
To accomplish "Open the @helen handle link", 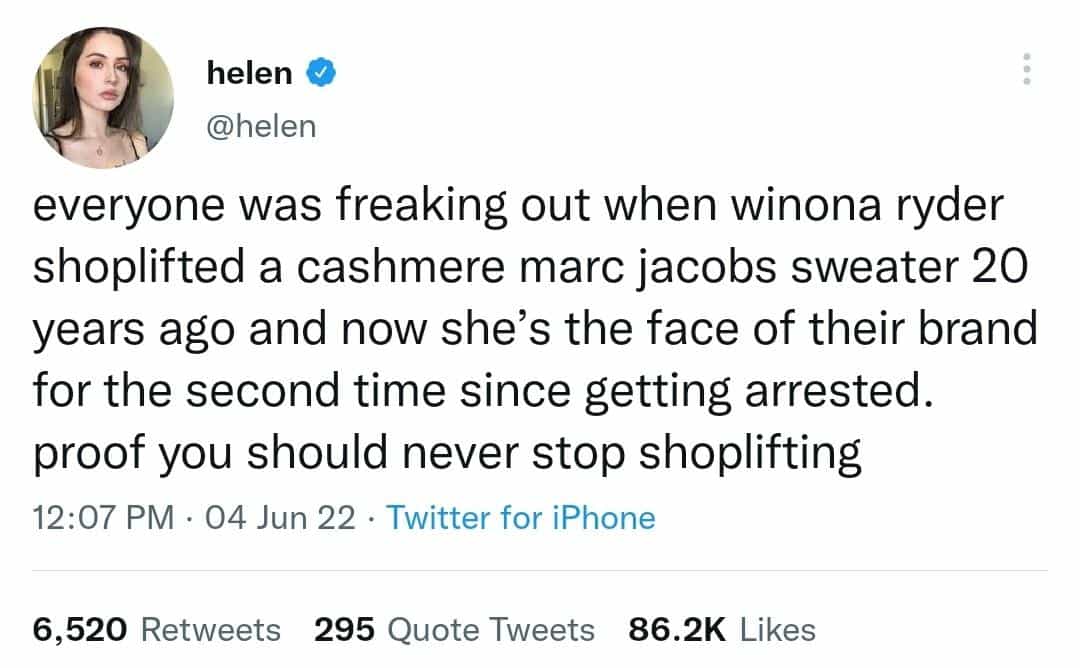I will coord(260,126).
